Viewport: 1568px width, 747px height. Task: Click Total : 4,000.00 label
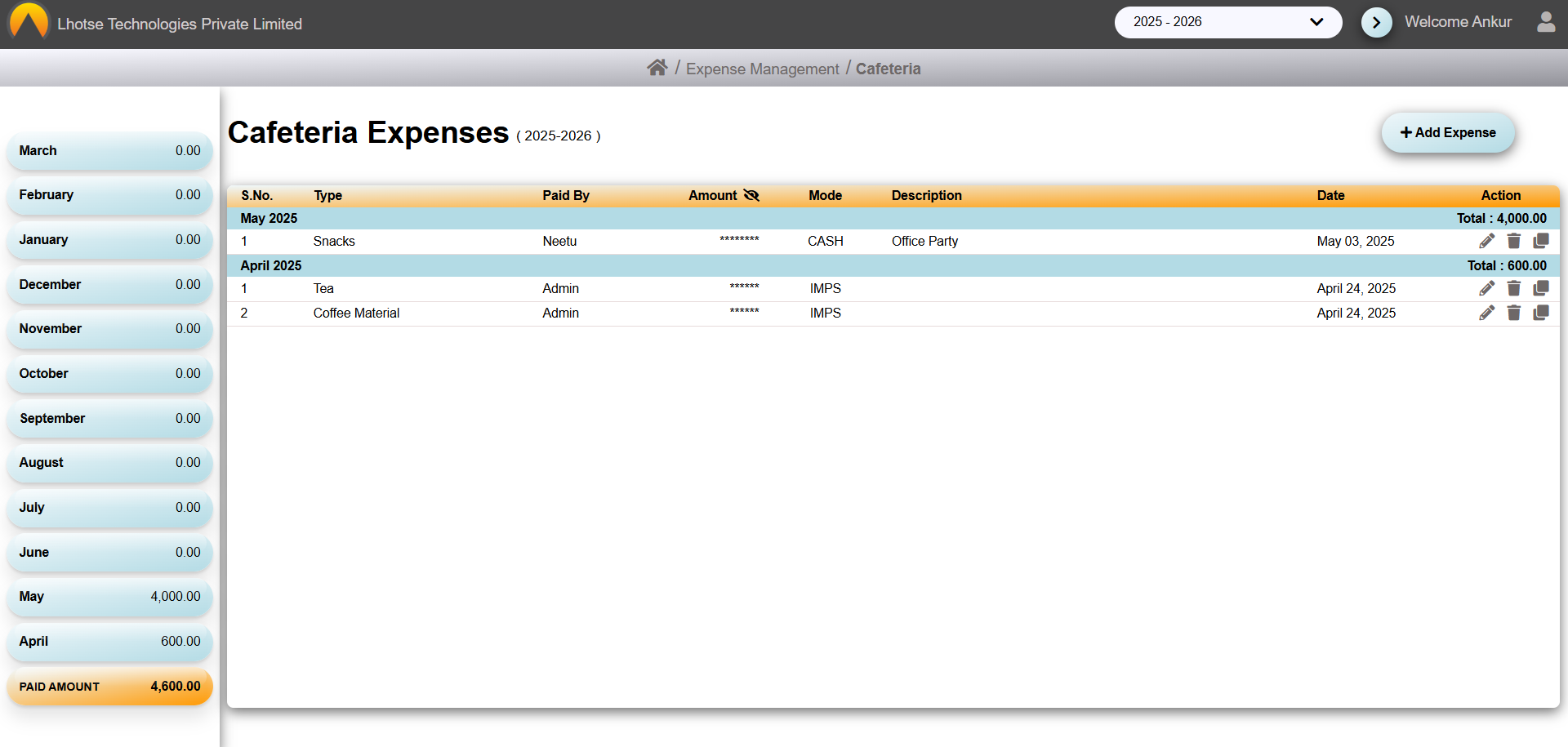click(x=1501, y=218)
